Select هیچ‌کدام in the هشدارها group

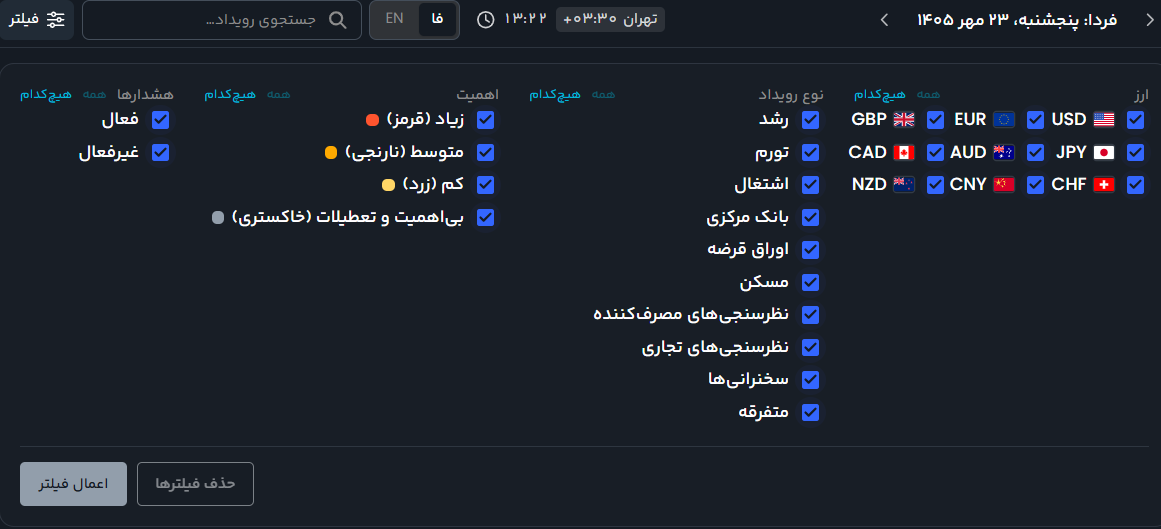click(46, 95)
